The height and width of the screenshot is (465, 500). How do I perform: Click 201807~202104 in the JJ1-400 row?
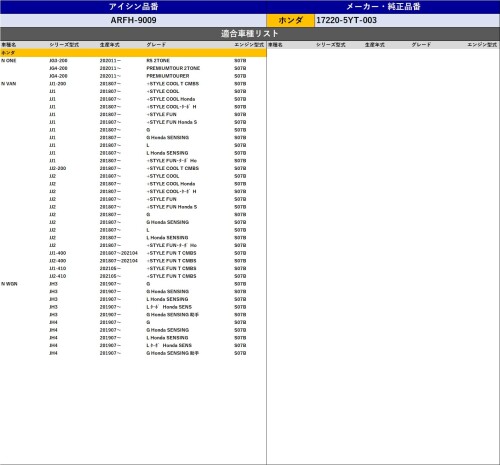[x=119, y=253]
